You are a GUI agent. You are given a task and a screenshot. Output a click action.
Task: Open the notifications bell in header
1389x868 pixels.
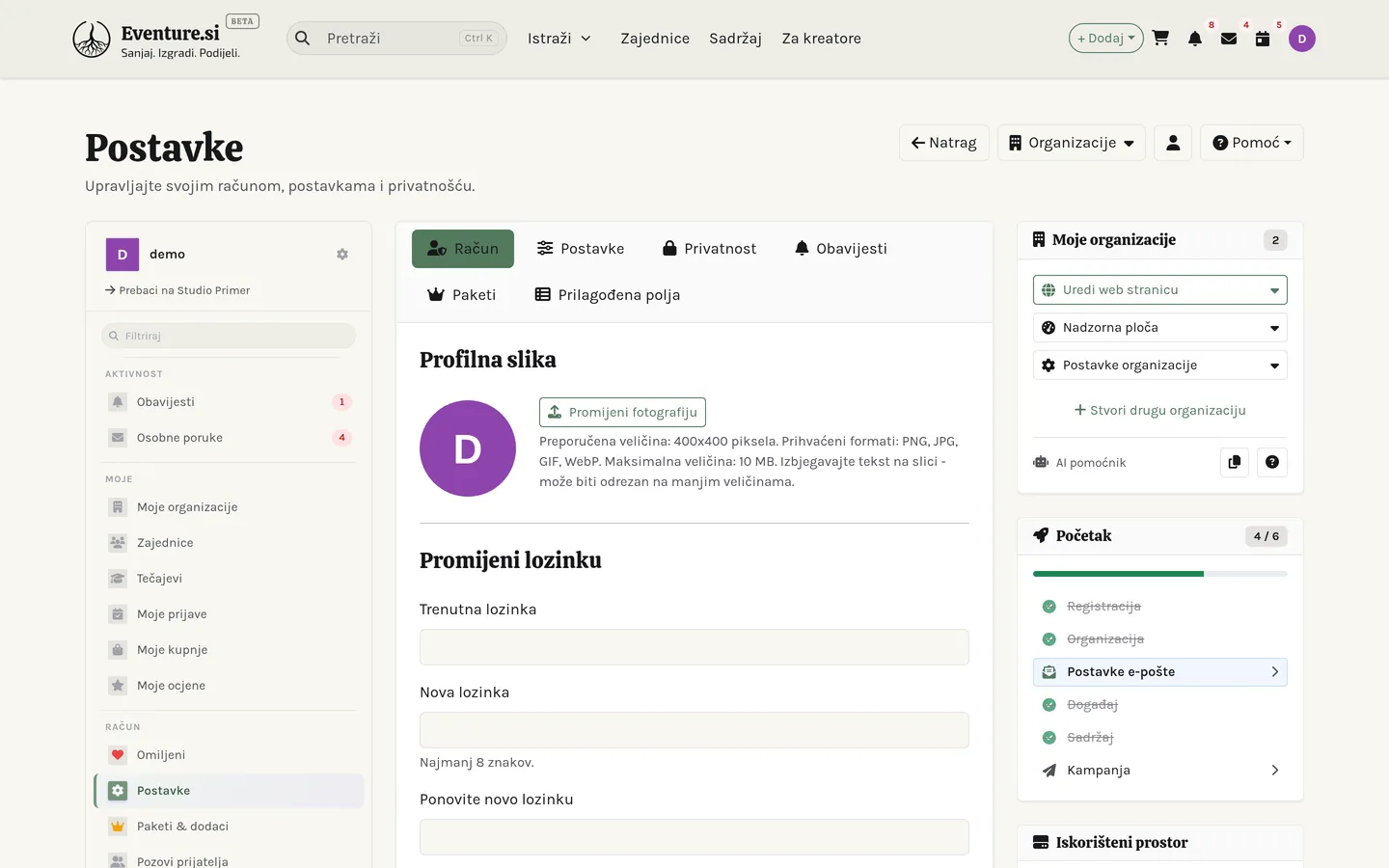coord(1195,39)
